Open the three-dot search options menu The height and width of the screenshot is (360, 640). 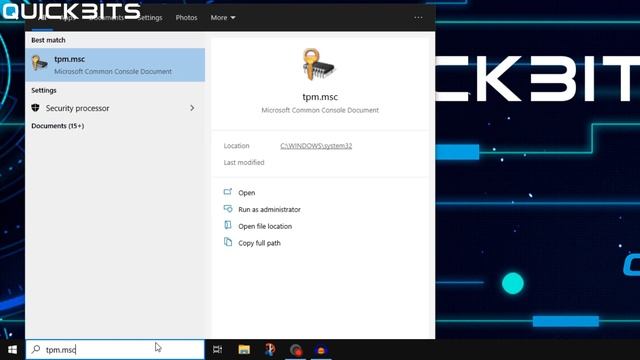pyautogui.click(x=418, y=18)
